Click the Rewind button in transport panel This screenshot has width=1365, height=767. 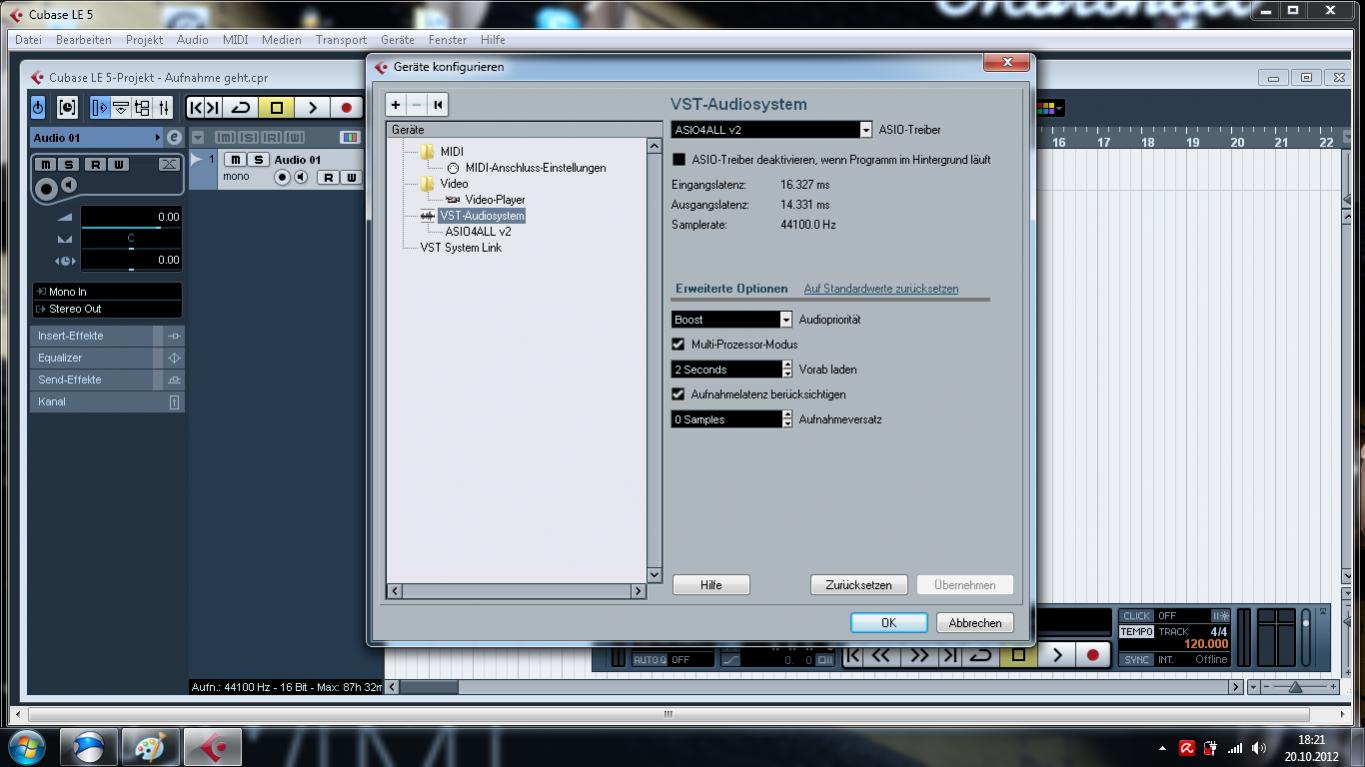(x=882, y=655)
